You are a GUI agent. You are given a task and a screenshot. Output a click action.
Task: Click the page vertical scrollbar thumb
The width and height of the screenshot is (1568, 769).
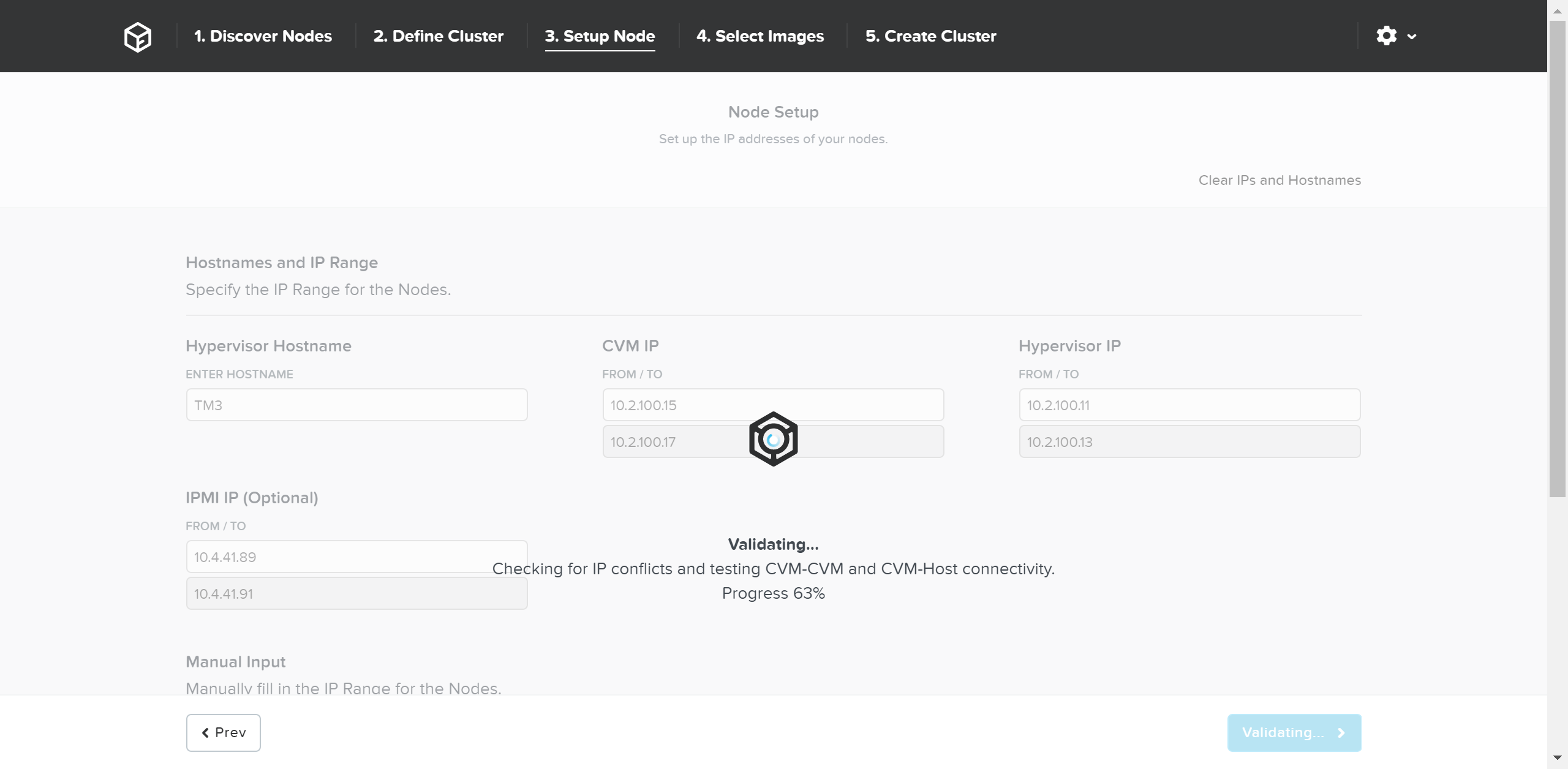click(1557, 257)
